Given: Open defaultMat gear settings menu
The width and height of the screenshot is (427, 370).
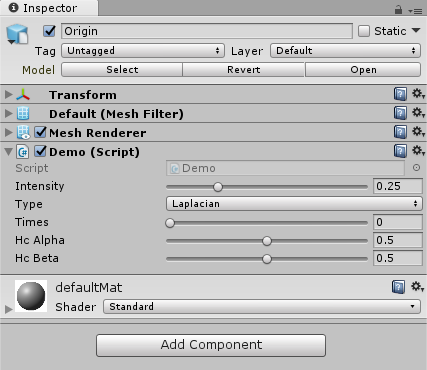Looking at the screenshot, I should pyautogui.click(x=417, y=287).
